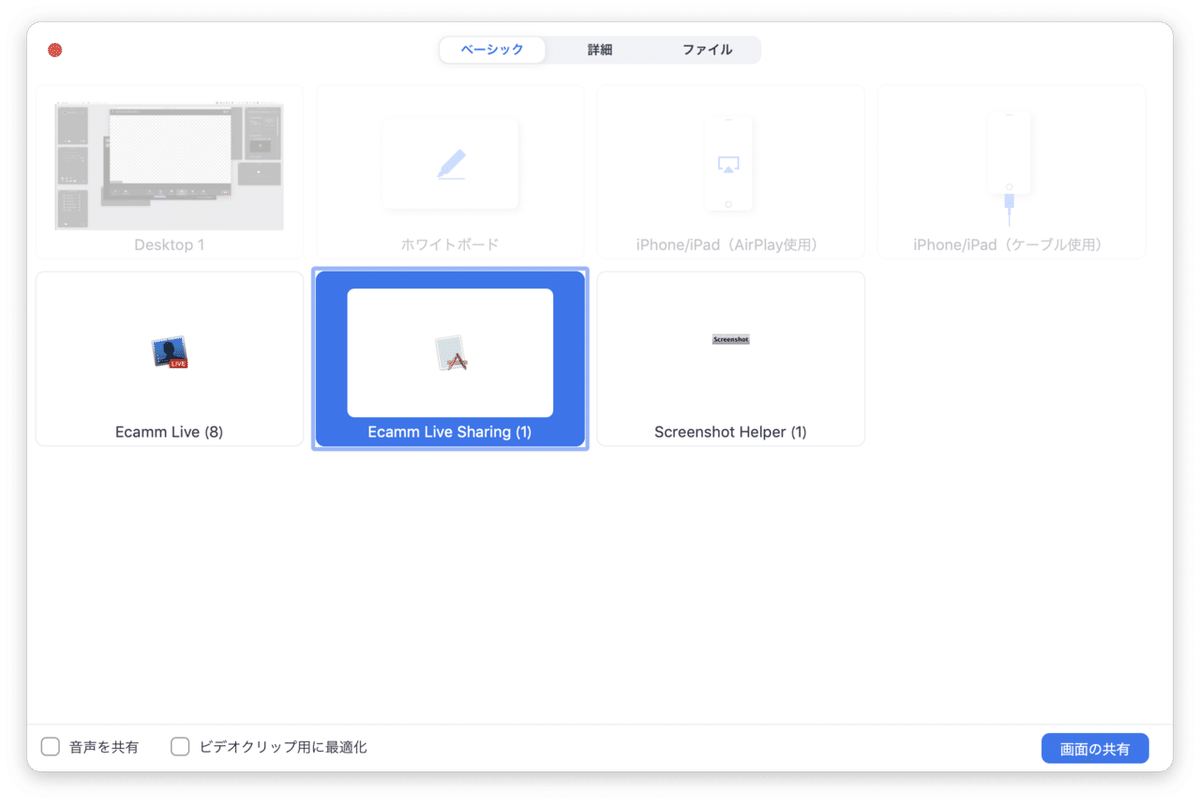Switch to the ベーシック tab
The image size is (1200, 803).
point(492,50)
